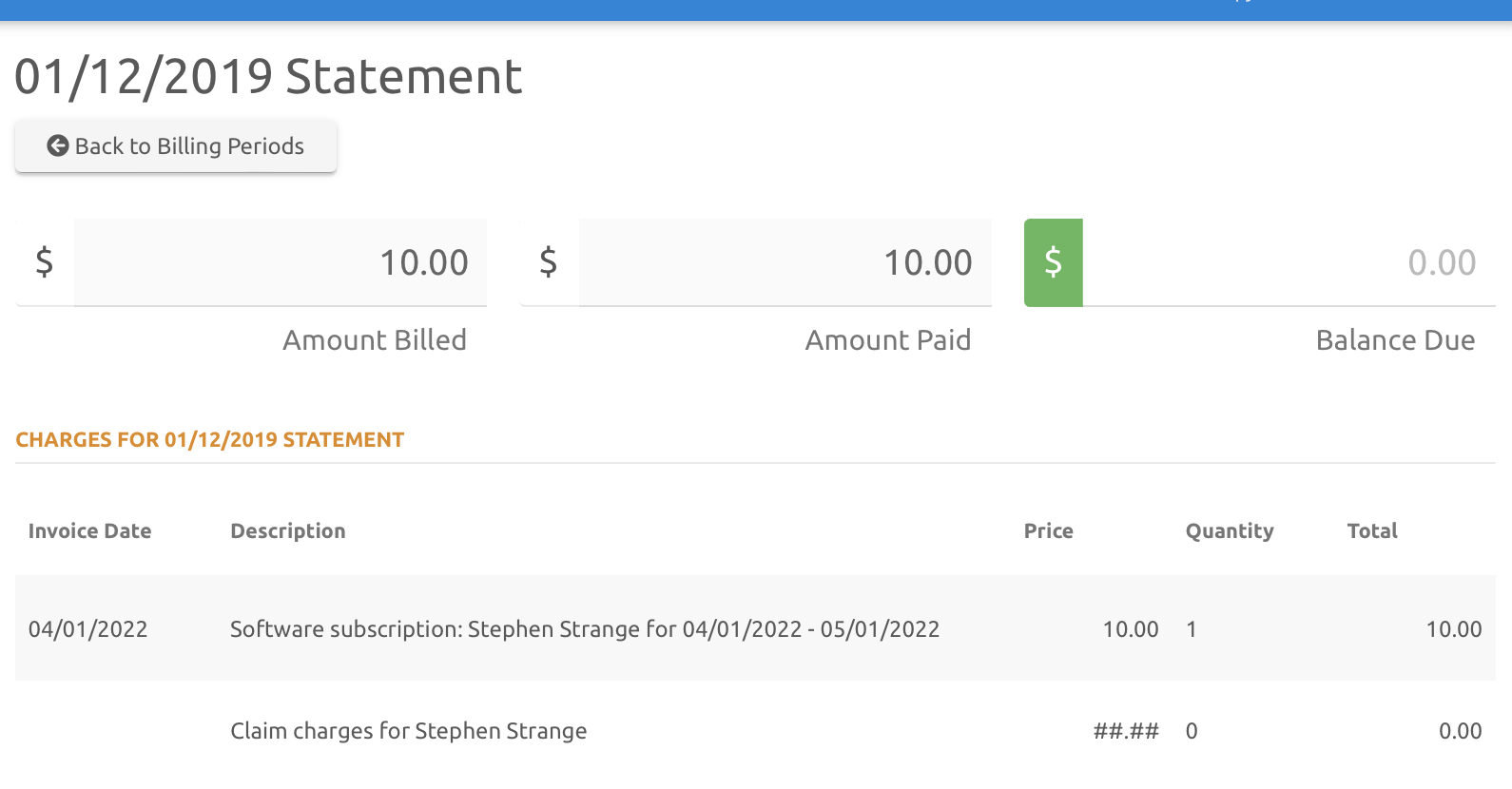
Task: Select the Software subscription charge description
Action: click(585, 629)
